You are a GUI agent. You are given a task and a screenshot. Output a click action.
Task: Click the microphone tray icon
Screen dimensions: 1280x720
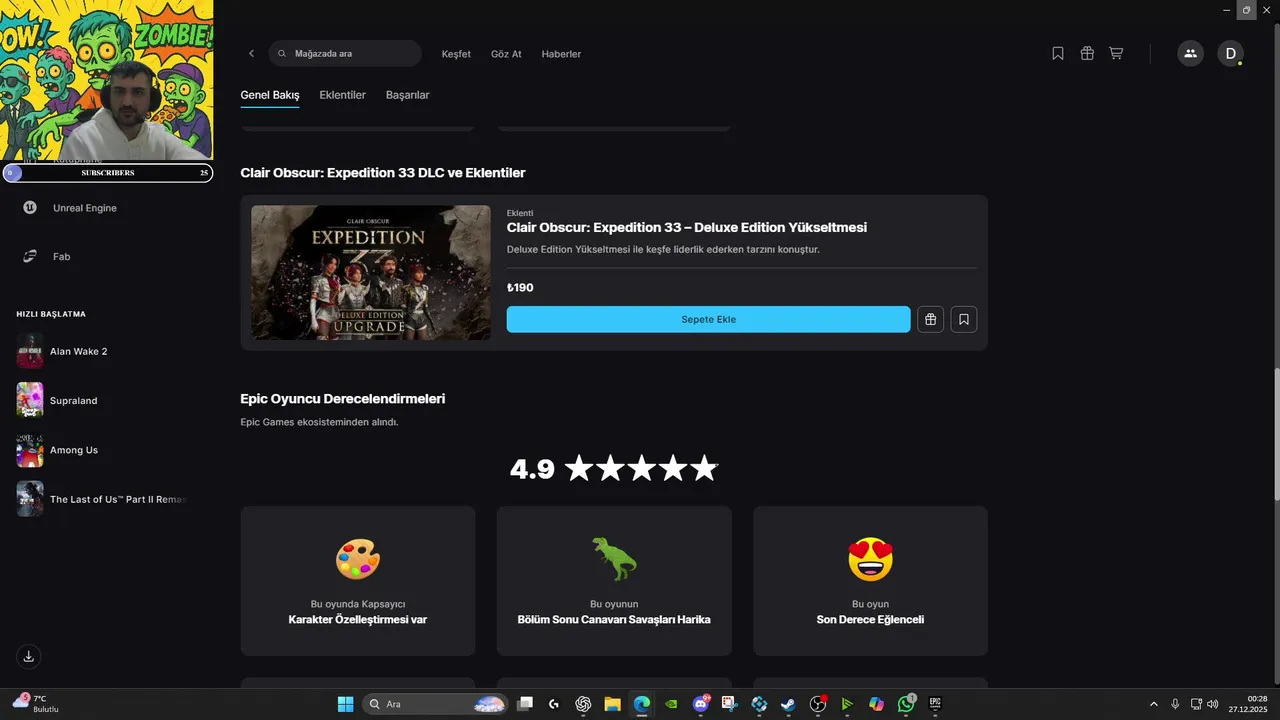coord(1175,704)
